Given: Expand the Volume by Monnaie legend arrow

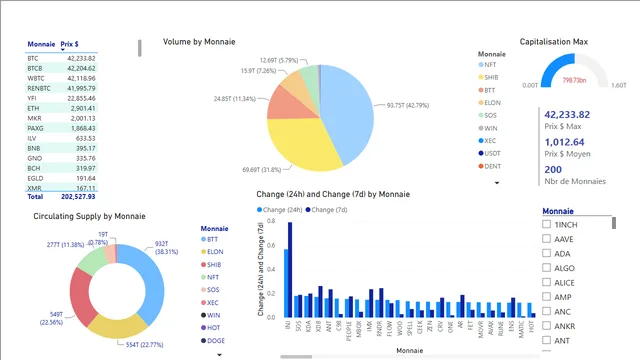Looking at the screenshot, I should click(x=497, y=183).
